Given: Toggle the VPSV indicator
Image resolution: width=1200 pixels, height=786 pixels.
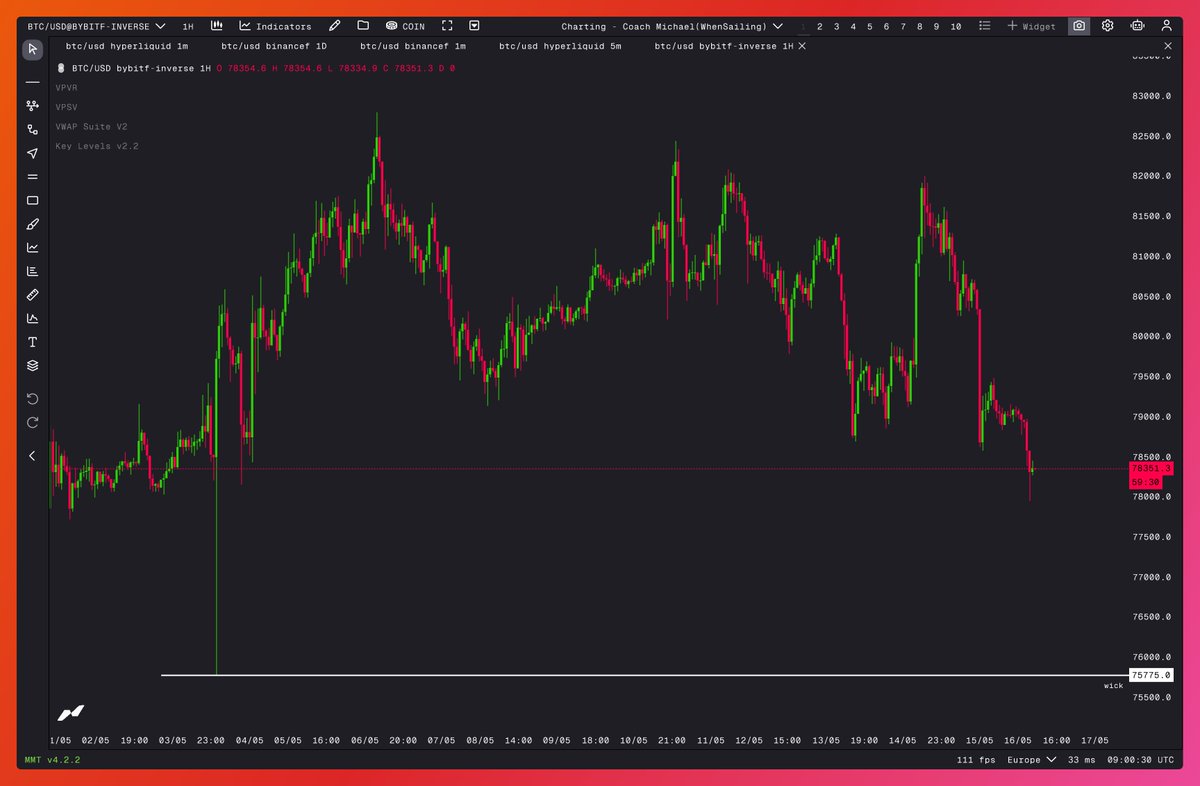Looking at the screenshot, I should point(67,107).
